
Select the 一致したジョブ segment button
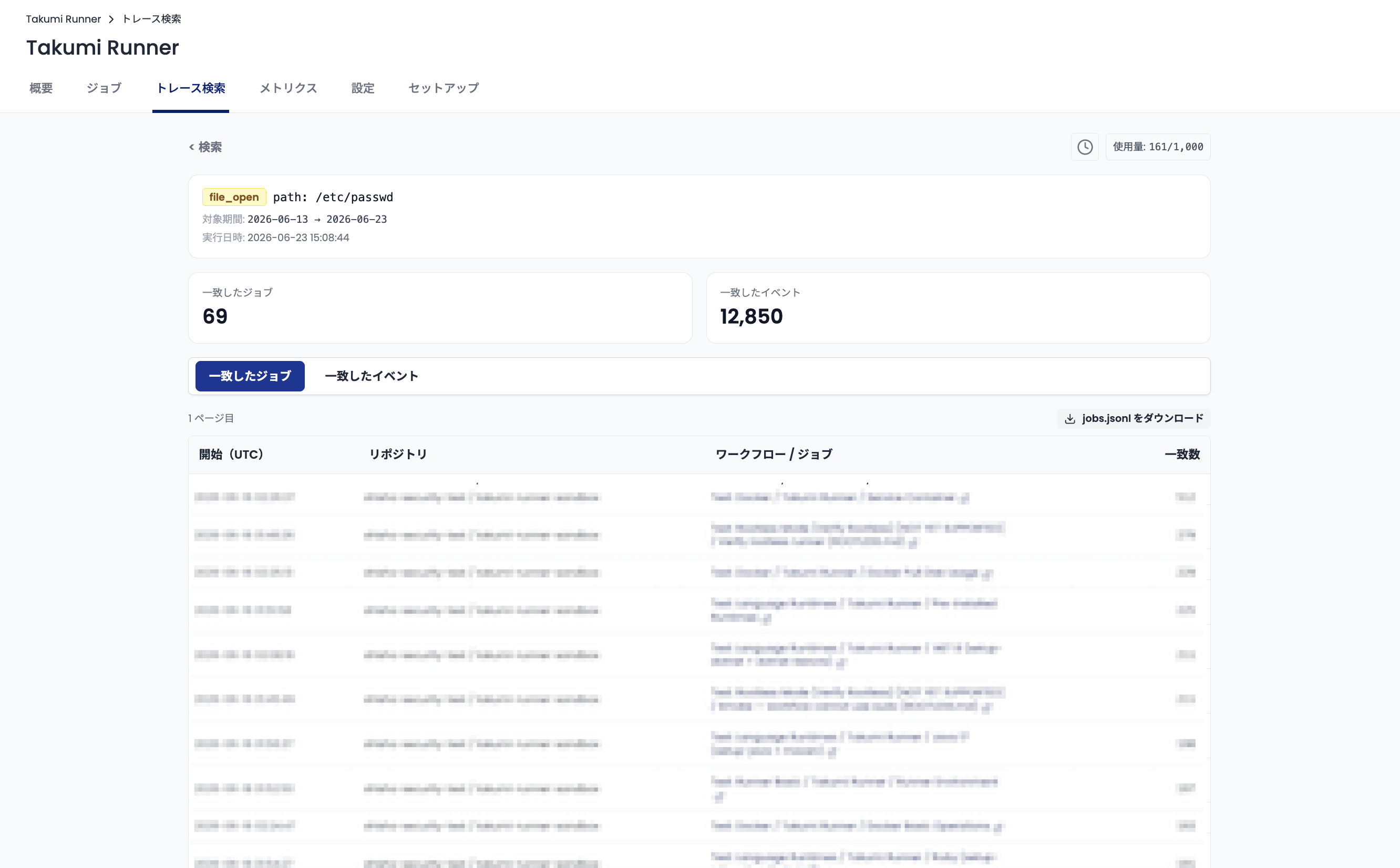pos(250,376)
